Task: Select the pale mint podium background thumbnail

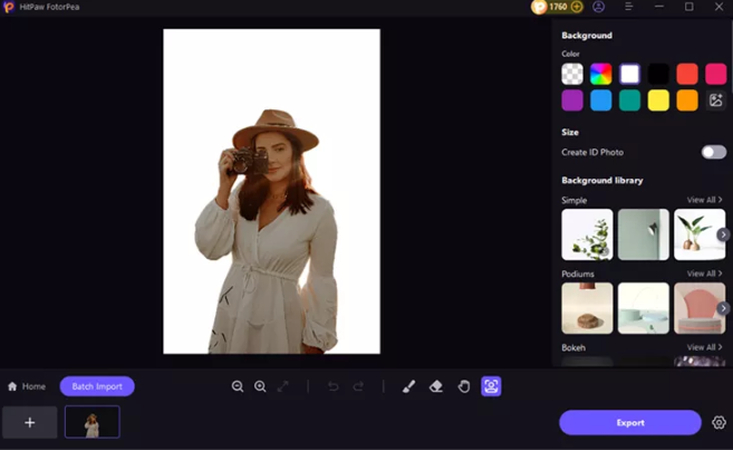Action: pyautogui.click(x=643, y=308)
